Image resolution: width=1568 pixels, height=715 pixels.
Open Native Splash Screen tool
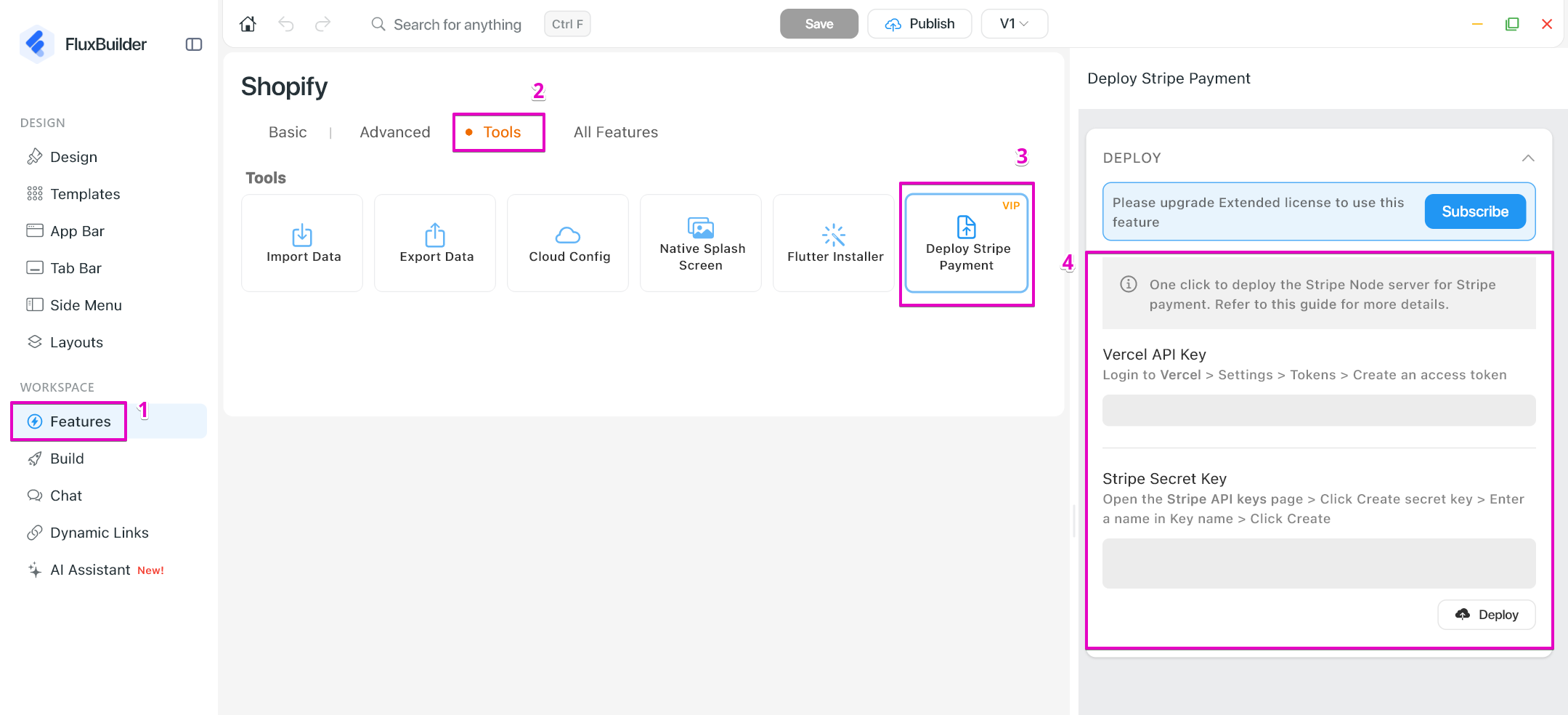click(x=701, y=243)
